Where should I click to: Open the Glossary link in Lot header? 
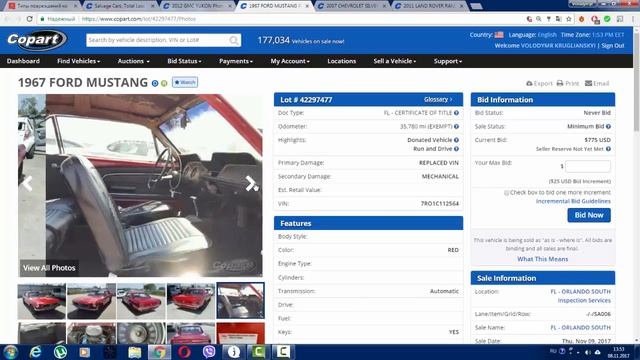click(x=438, y=100)
